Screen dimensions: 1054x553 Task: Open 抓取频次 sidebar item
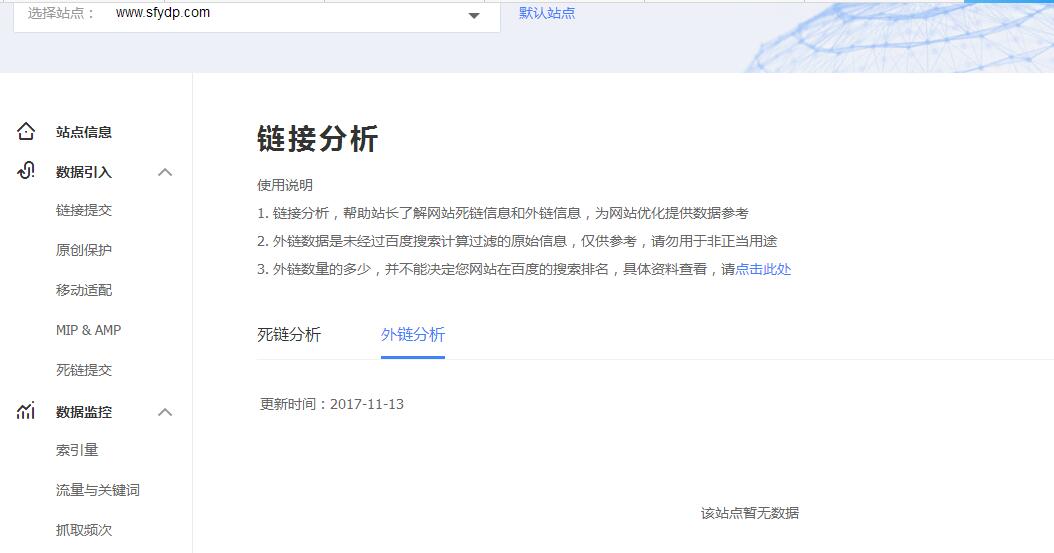83,530
